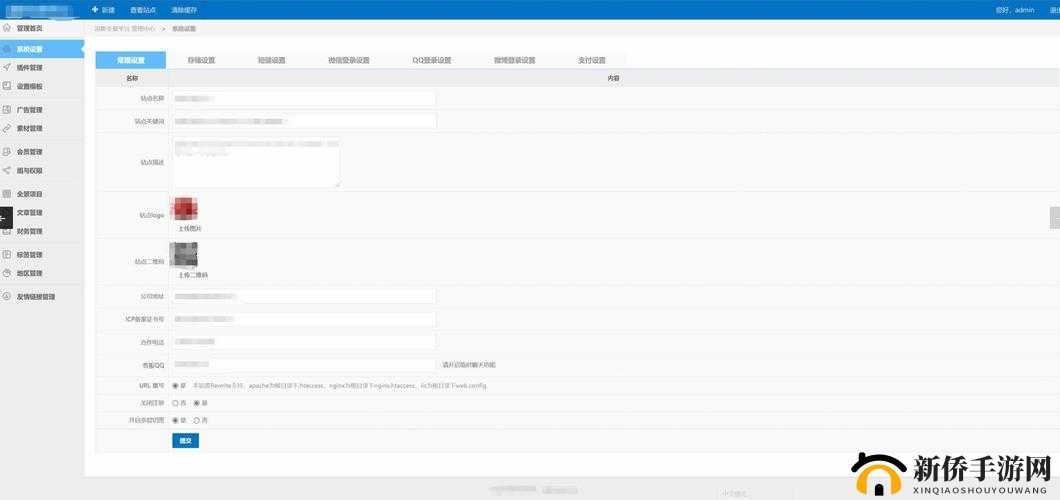Select 否 in the last radio row
Image resolution: width=1060 pixels, height=500 pixels.
pos(197,421)
